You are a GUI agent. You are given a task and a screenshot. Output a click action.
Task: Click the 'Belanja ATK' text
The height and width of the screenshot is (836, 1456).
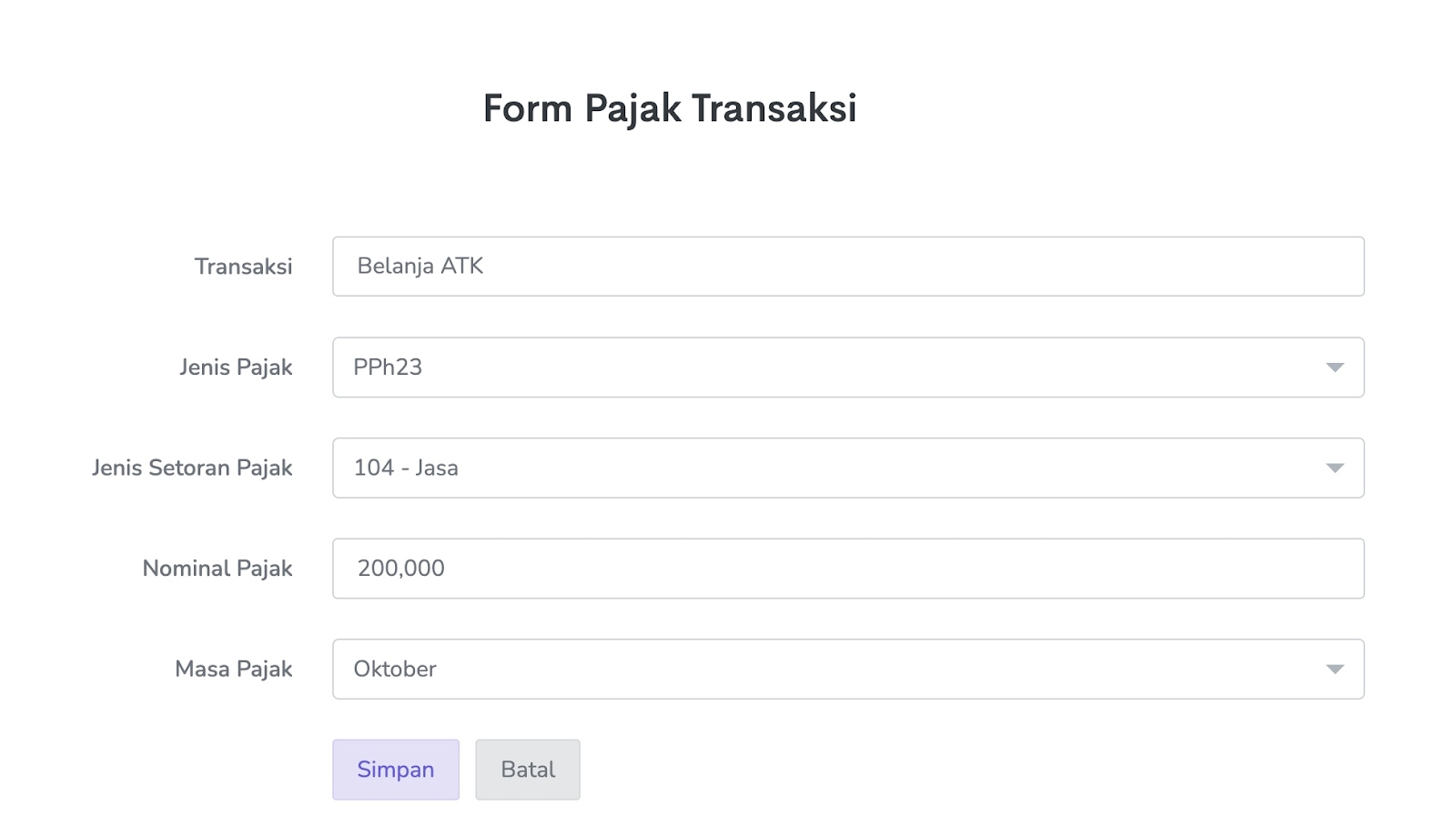coord(420,267)
